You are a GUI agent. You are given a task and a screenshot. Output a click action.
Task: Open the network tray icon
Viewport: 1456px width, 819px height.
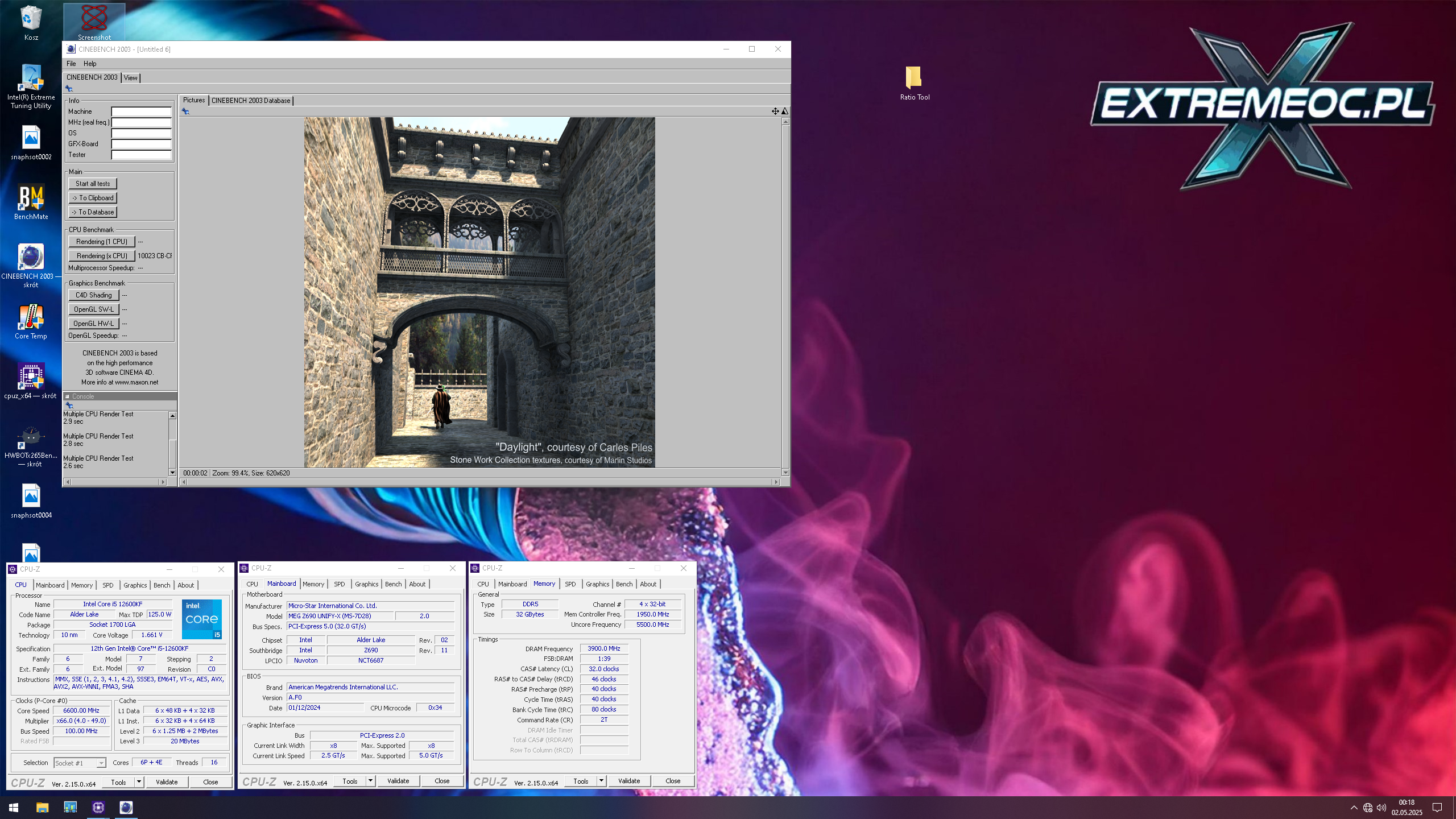(x=1368, y=808)
